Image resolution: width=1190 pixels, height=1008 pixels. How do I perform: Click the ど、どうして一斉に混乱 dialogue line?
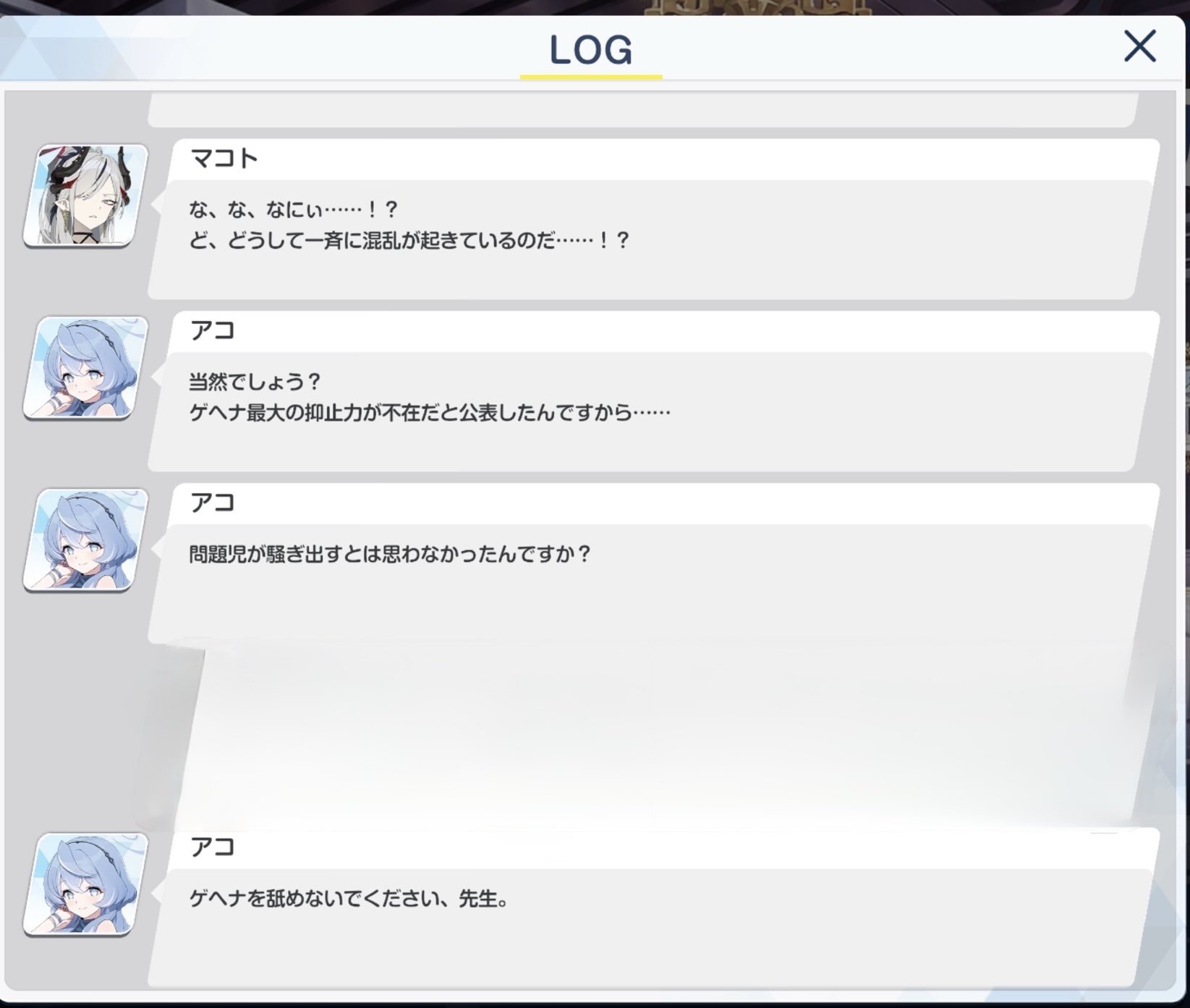(x=409, y=240)
